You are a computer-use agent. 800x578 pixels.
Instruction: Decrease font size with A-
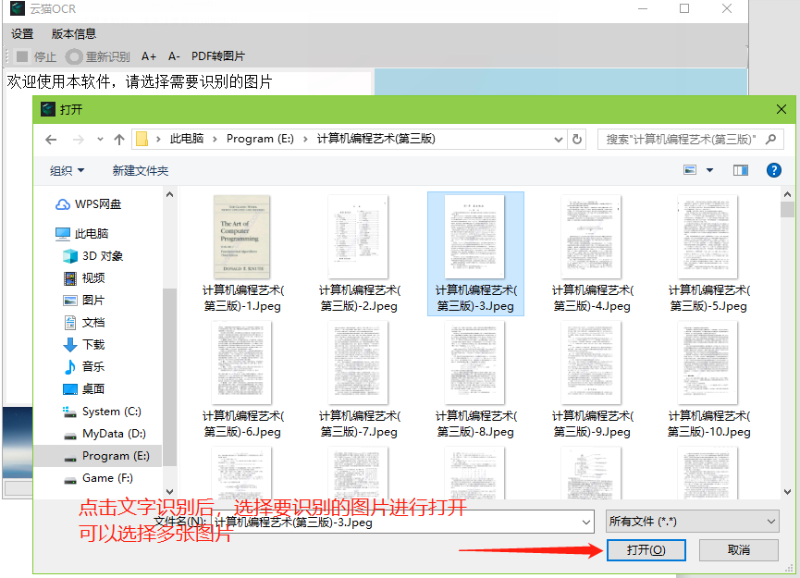(x=174, y=57)
